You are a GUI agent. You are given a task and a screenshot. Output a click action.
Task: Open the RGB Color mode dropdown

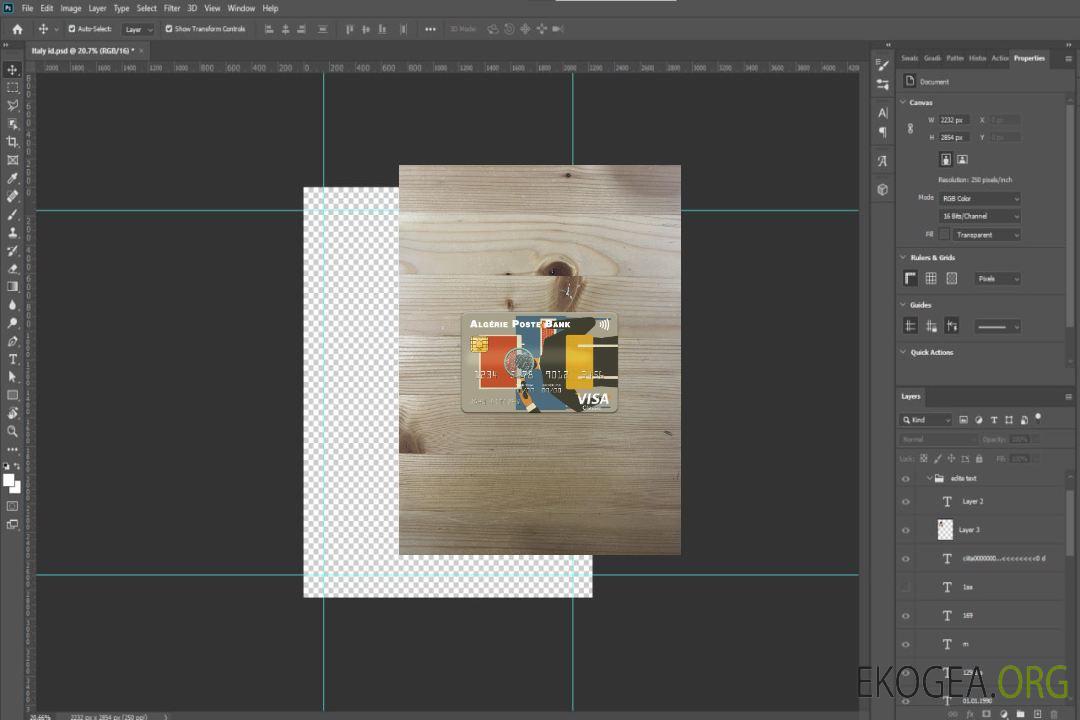[x=980, y=198]
